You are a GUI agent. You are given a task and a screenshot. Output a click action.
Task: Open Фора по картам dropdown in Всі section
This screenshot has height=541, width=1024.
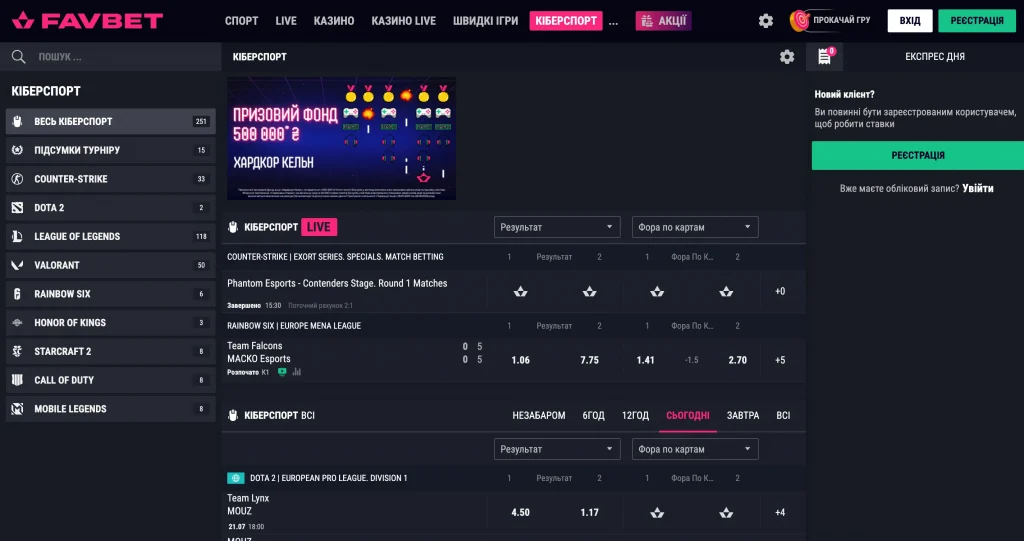click(x=695, y=450)
